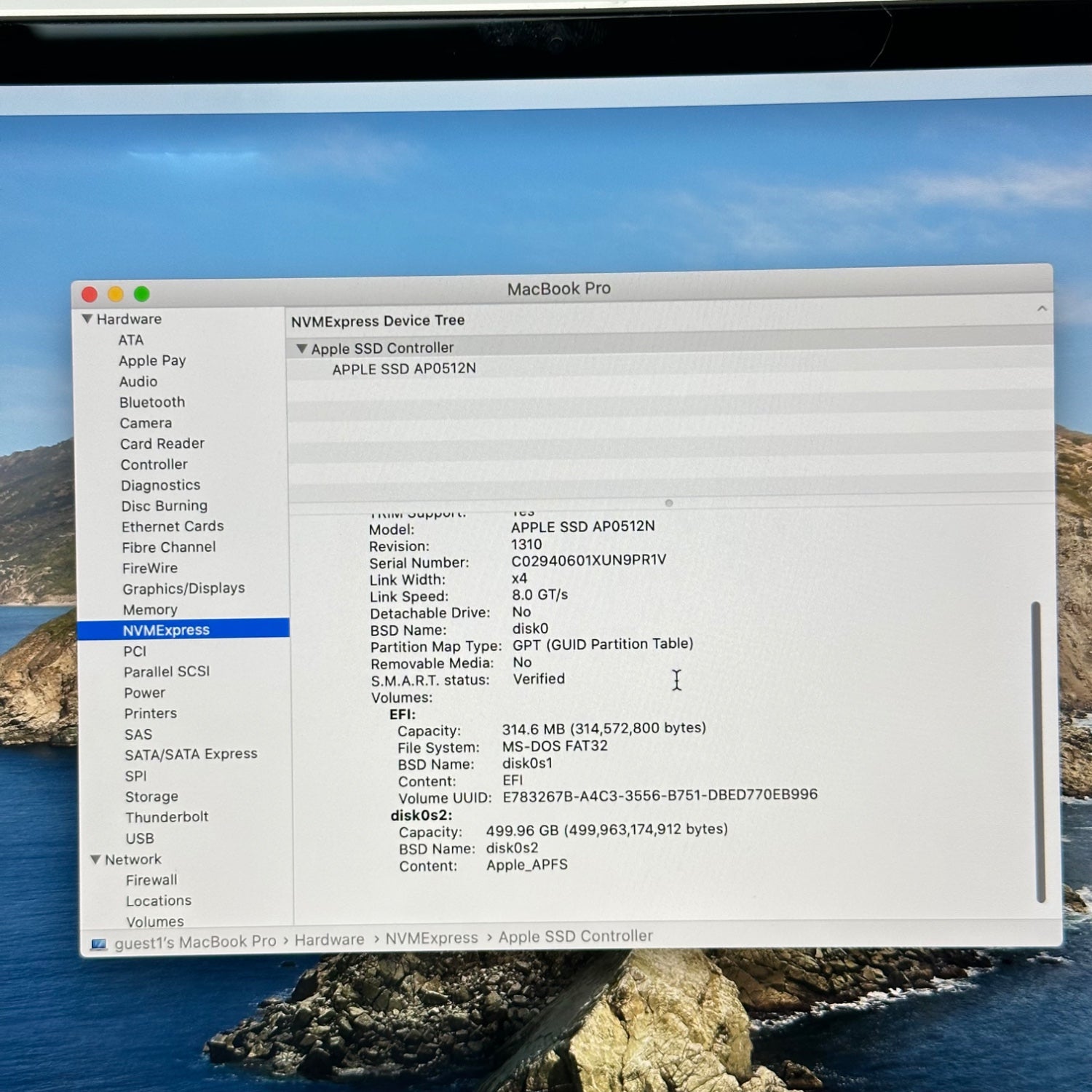1092x1092 pixels.
Task: Click the Revision value 1310
Action: 526,545
